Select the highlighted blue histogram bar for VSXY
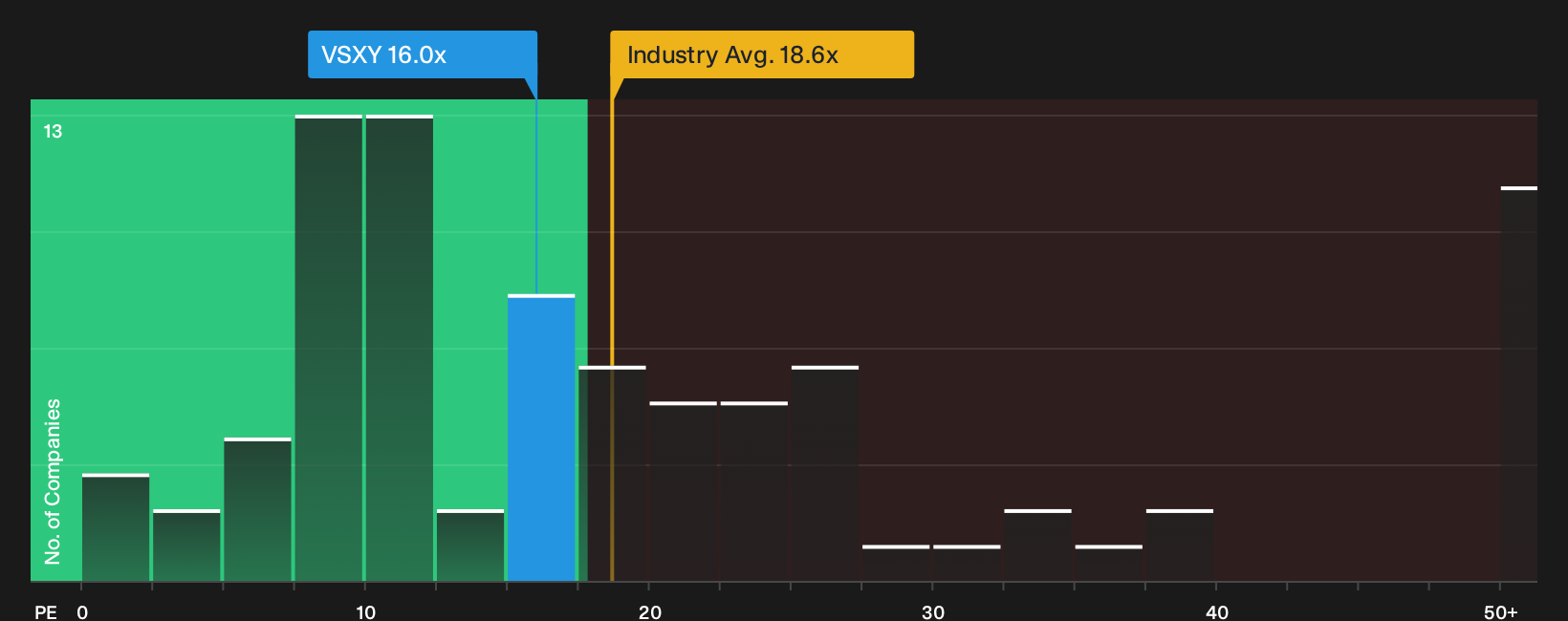Image resolution: width=1568 pixels, height=621 pixels. click(541, 438)
